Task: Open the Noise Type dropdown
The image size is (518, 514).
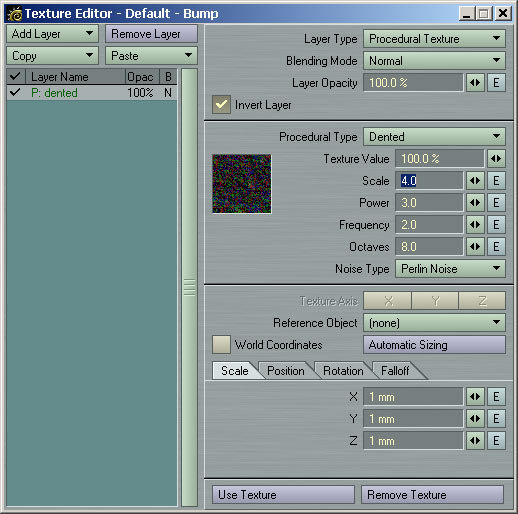Action: click(450, 269)
